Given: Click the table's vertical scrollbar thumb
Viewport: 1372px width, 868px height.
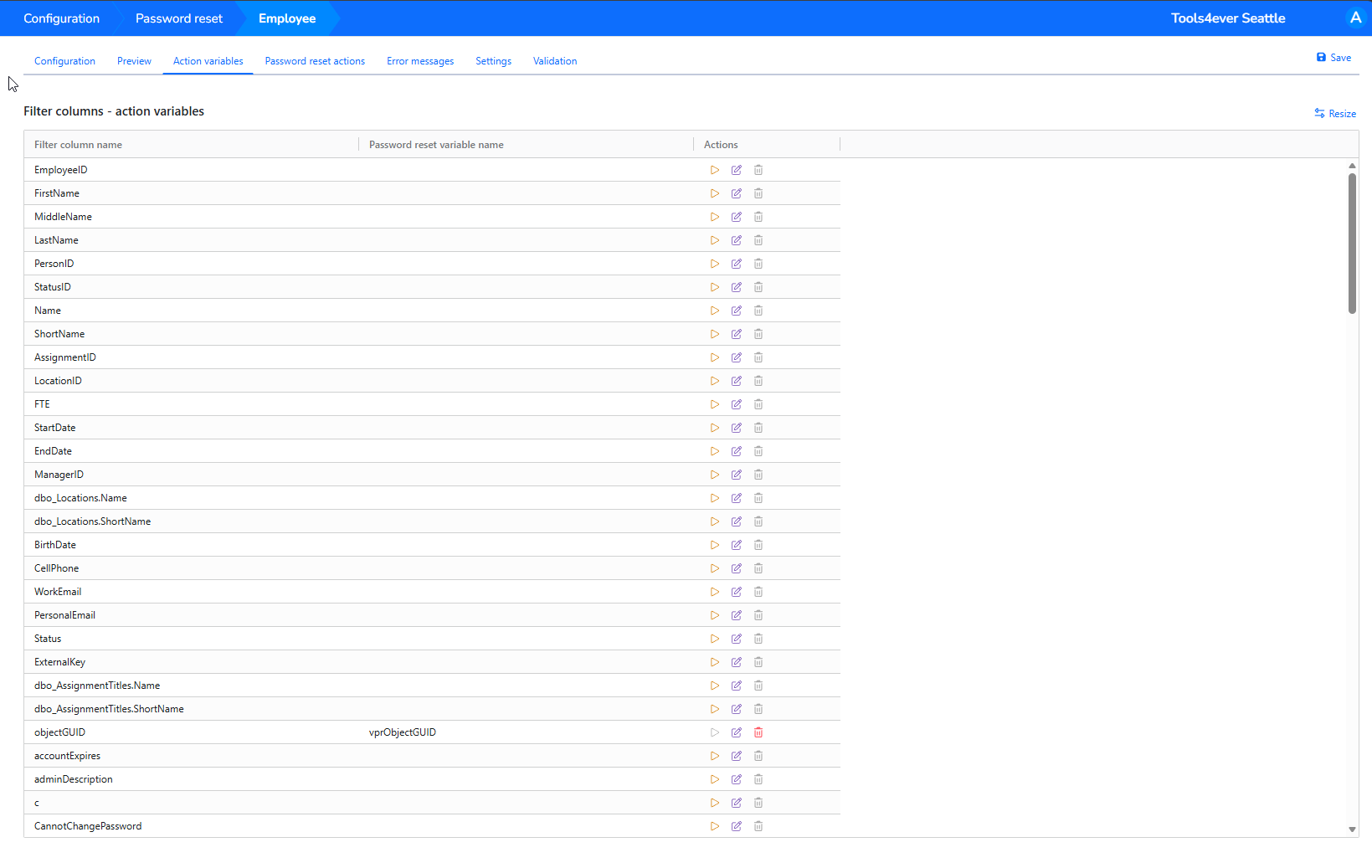Looking at the screenshot, I should coord(1352,243).
